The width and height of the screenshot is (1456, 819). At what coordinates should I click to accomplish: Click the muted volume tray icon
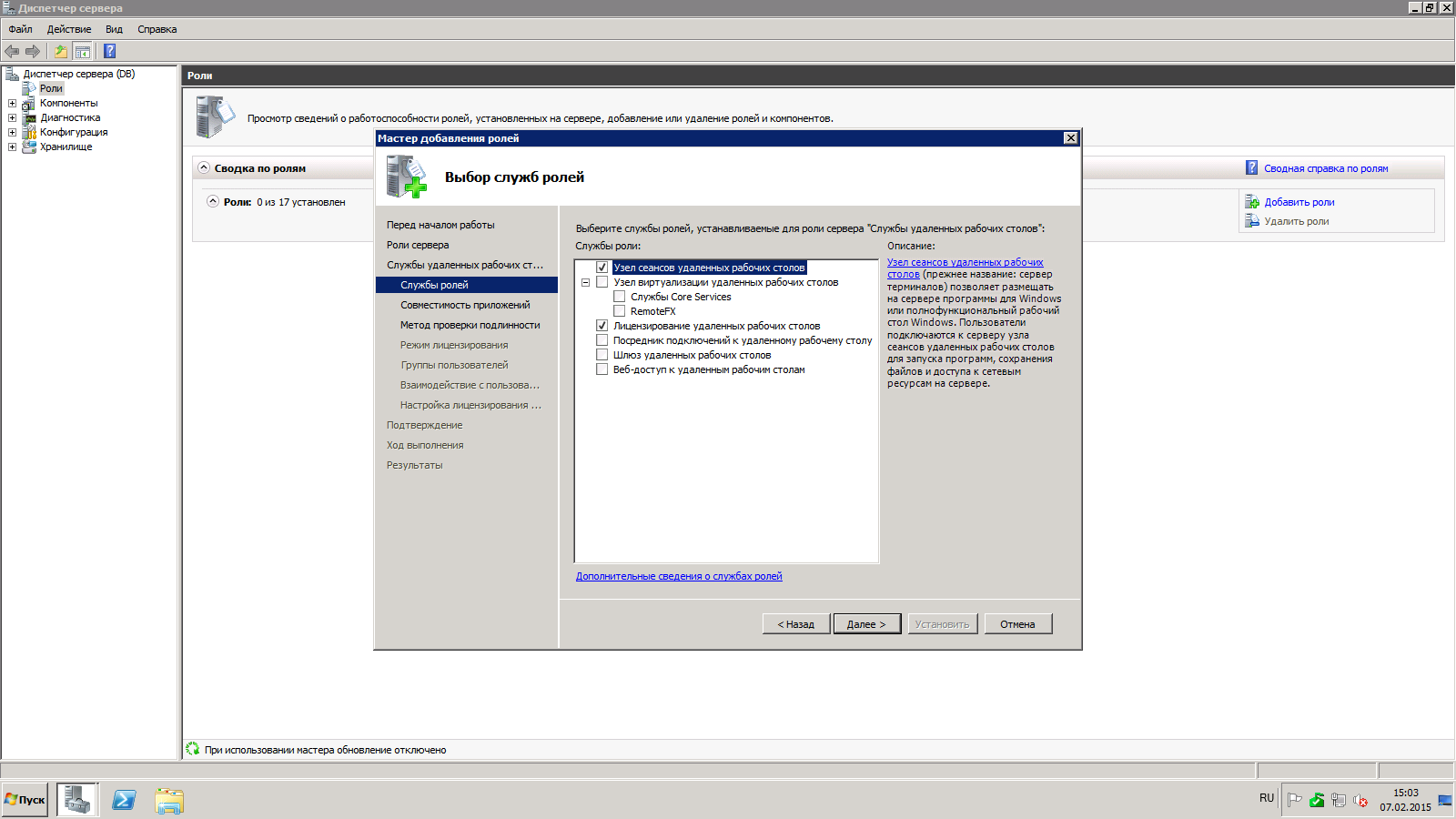pos(1360,800)
